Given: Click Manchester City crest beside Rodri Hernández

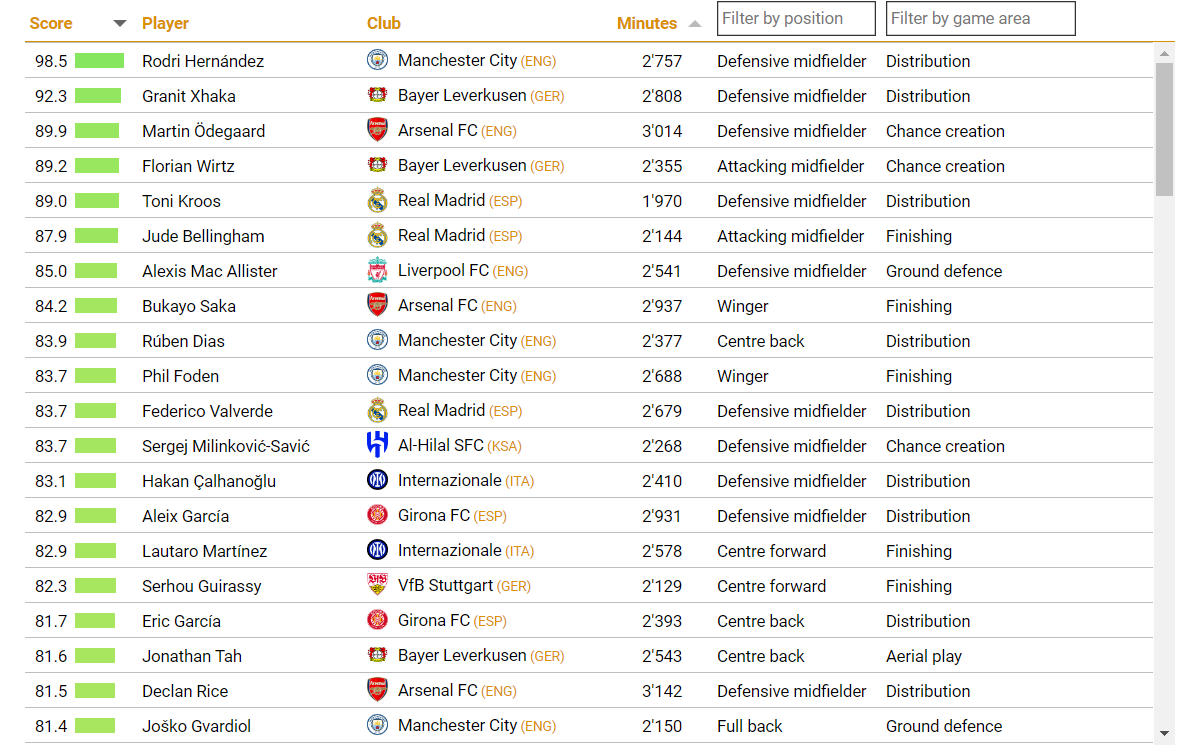Looking at the screenshot, I should (x=377, y=60).
